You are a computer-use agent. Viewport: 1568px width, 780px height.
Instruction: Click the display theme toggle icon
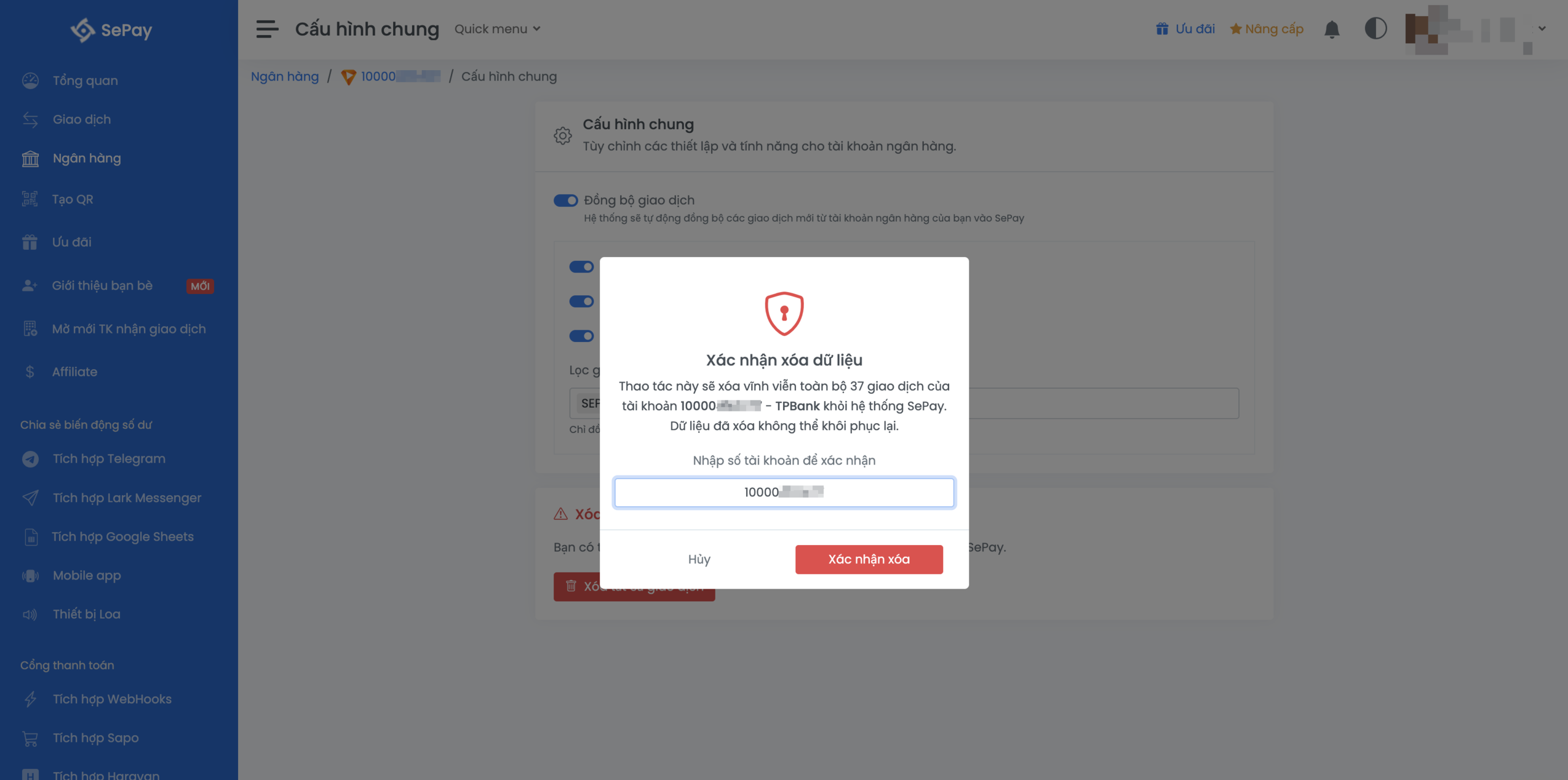pos(1377,28)
